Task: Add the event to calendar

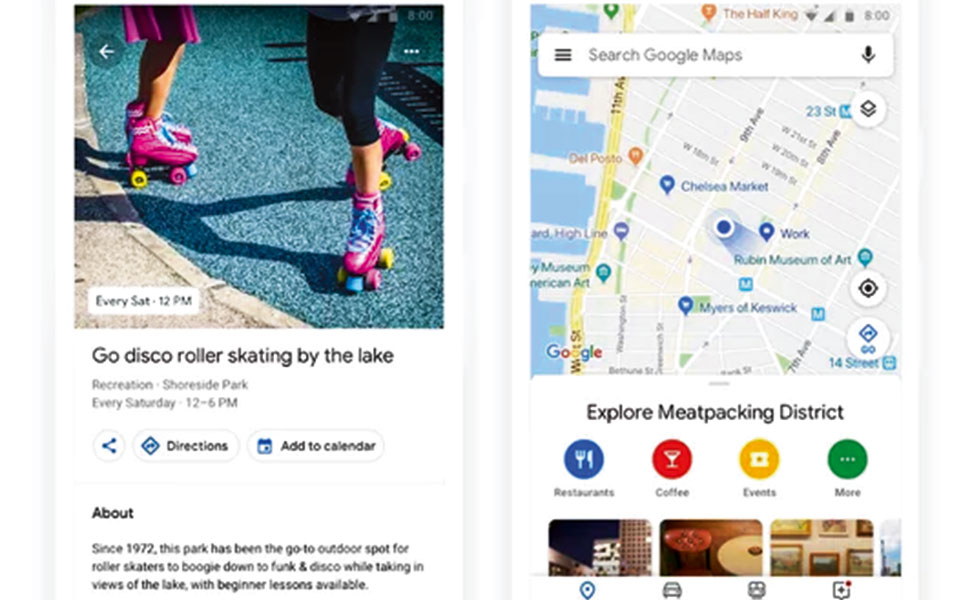Action: (x=316, y=446)
